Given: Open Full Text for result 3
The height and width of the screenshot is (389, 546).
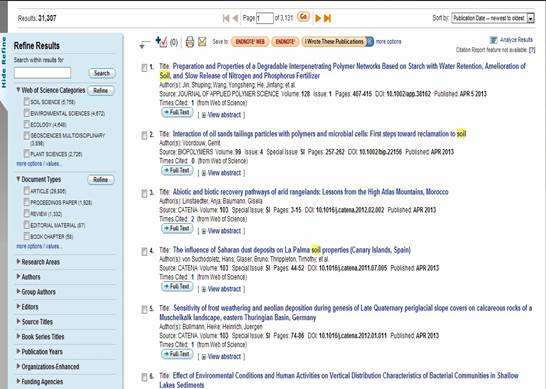Looking at the screenshot, I should click(x=178, y=228).
